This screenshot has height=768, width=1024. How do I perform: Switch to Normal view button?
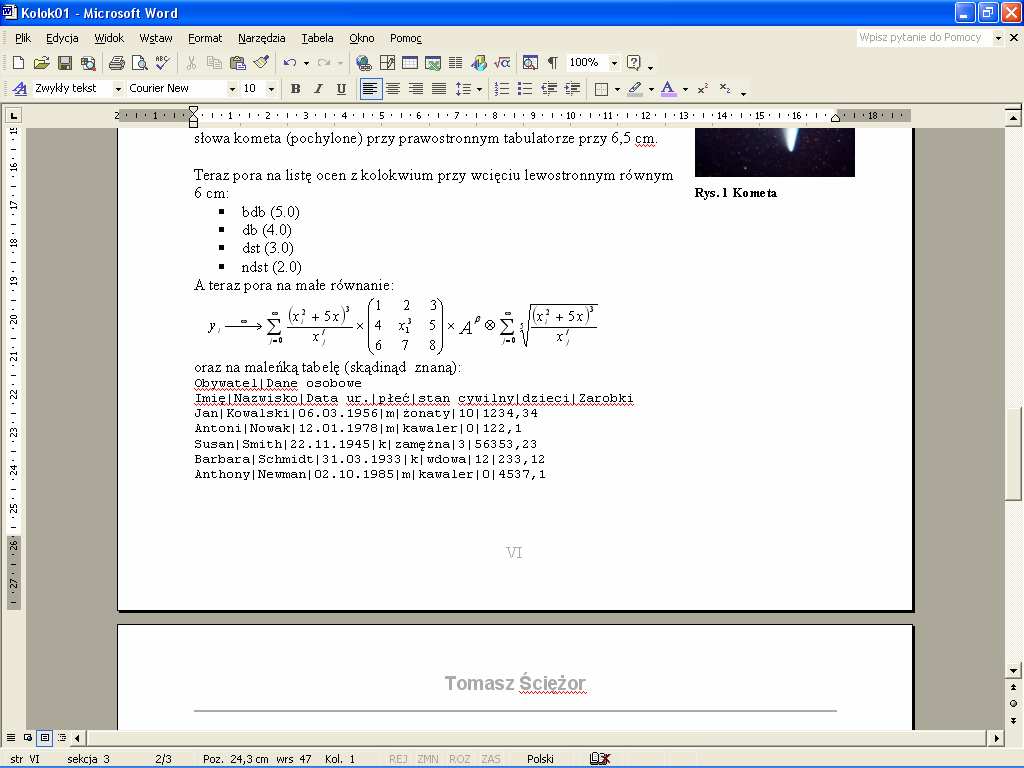click(x=11, y=738)
